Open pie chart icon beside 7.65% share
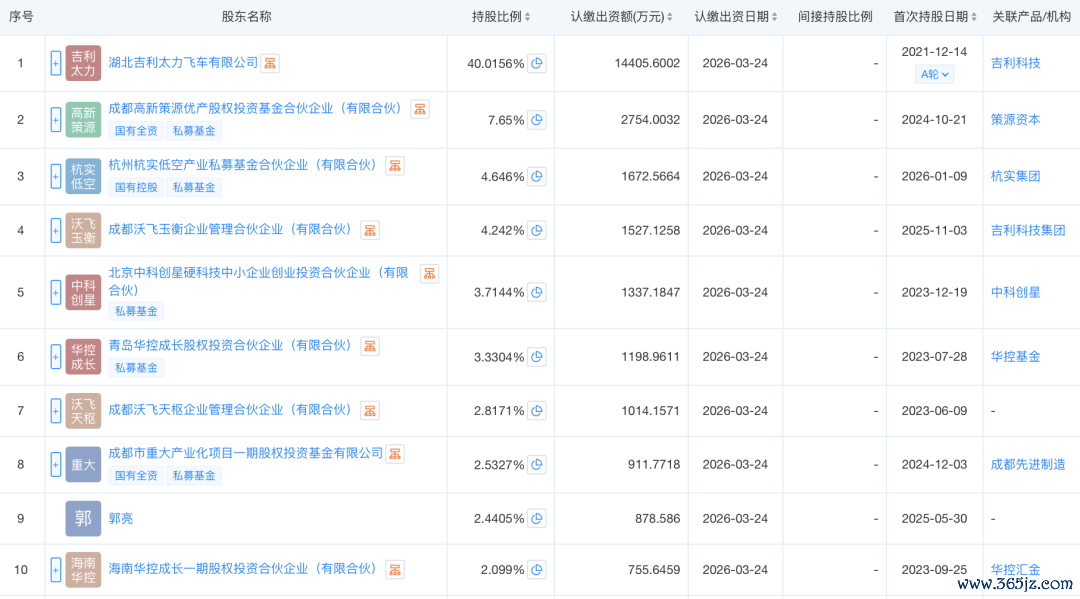Viewport: 1080px width, 599px height. [x=537, y=120]
